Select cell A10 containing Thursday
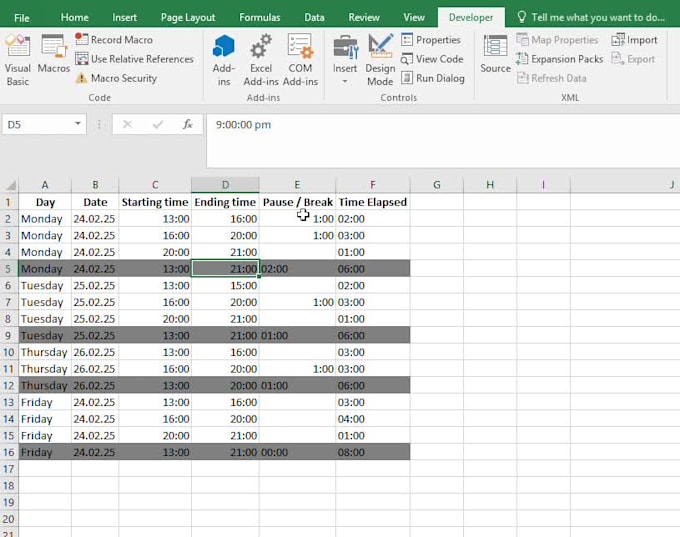 pyautogui.click(x=45, y=352)
